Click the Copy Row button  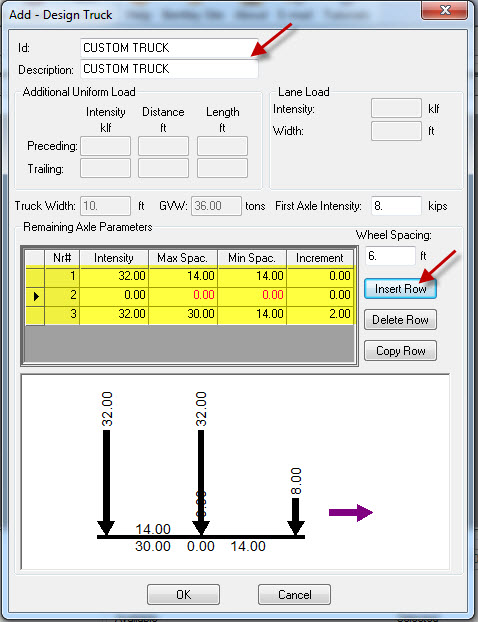[x=400, y=351]
